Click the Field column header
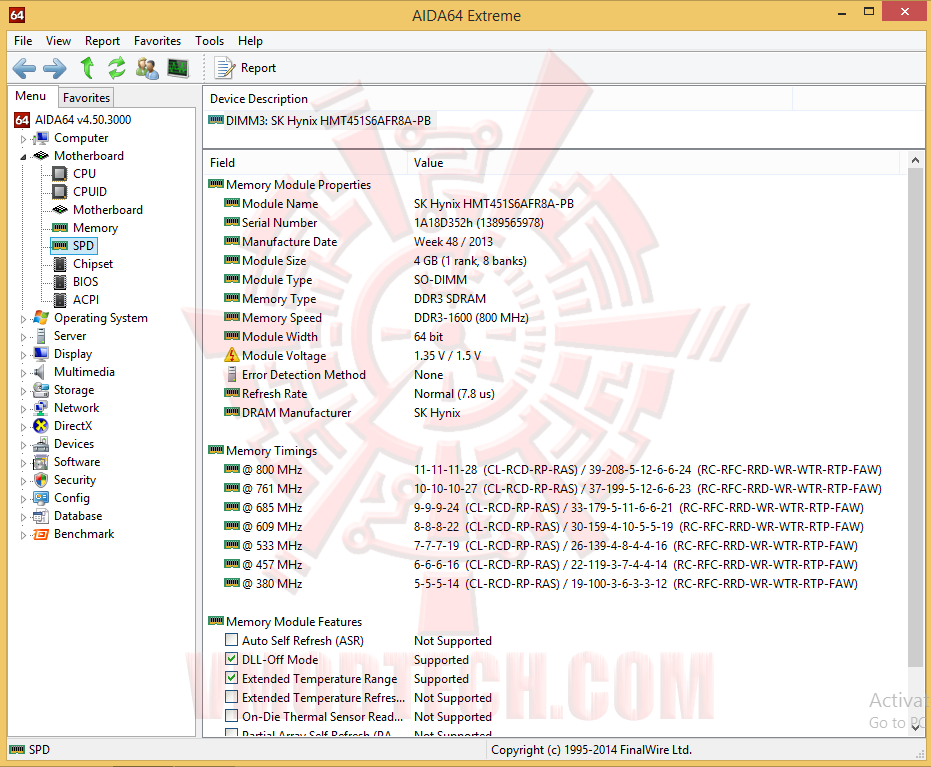The image size is (931, 767). [305, 163]
